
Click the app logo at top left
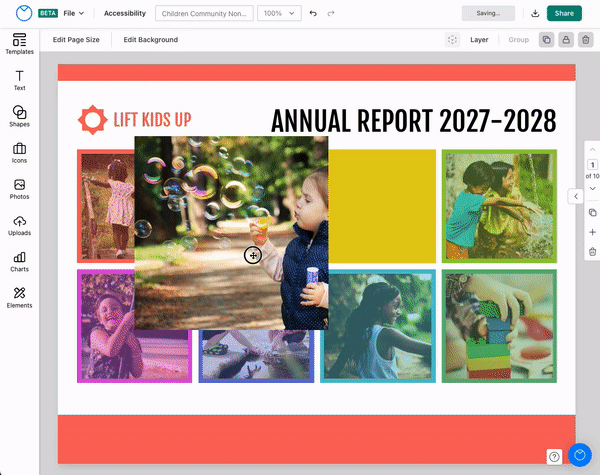click(x=24, y=13)
